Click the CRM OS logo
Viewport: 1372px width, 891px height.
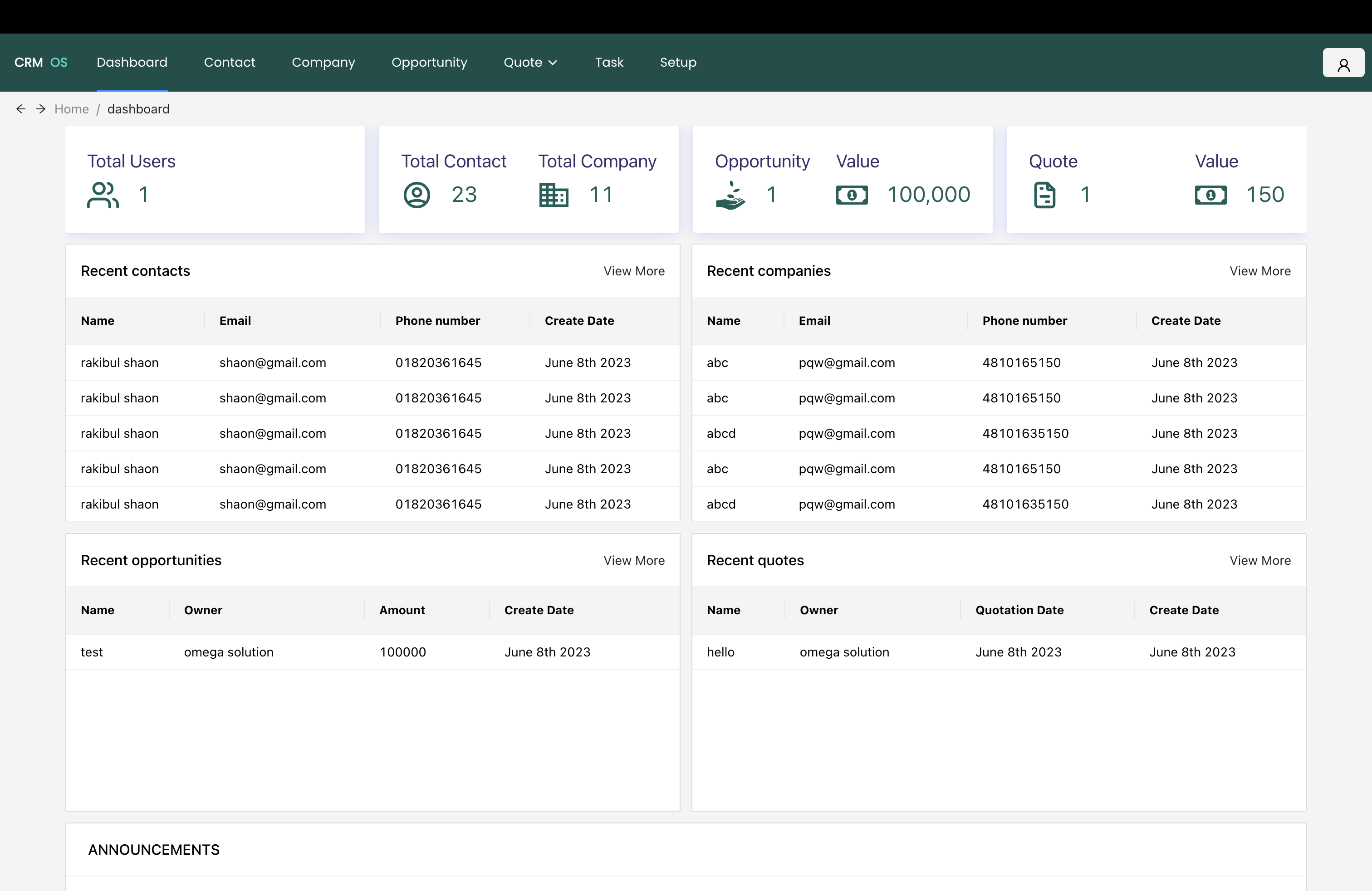[x=40, y=62]
